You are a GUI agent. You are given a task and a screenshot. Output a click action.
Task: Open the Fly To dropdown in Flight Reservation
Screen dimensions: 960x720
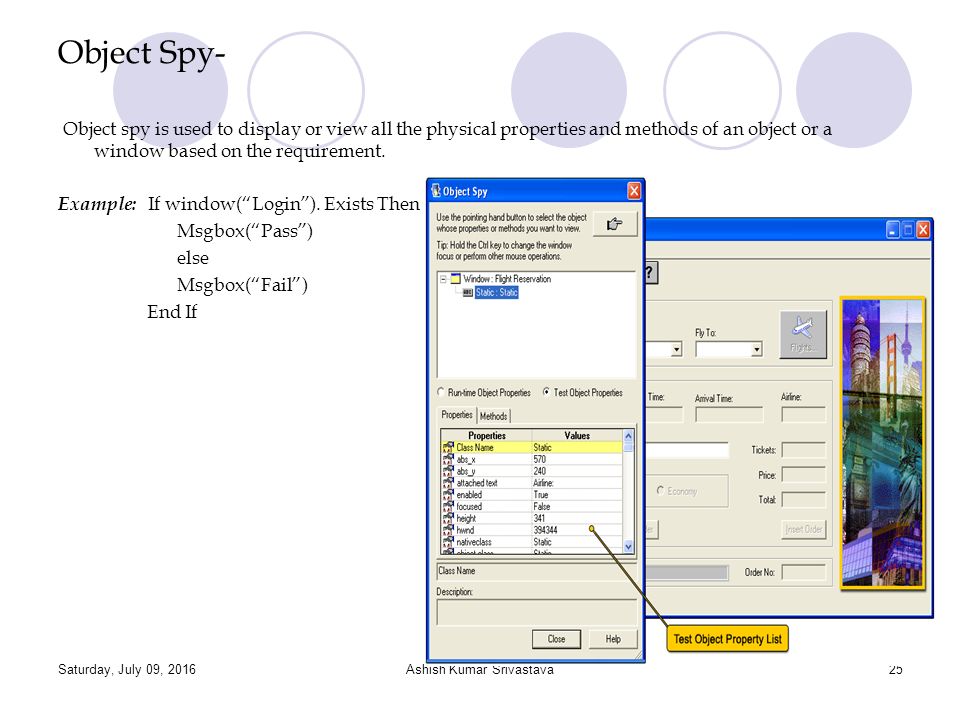[x=757, y=350]
